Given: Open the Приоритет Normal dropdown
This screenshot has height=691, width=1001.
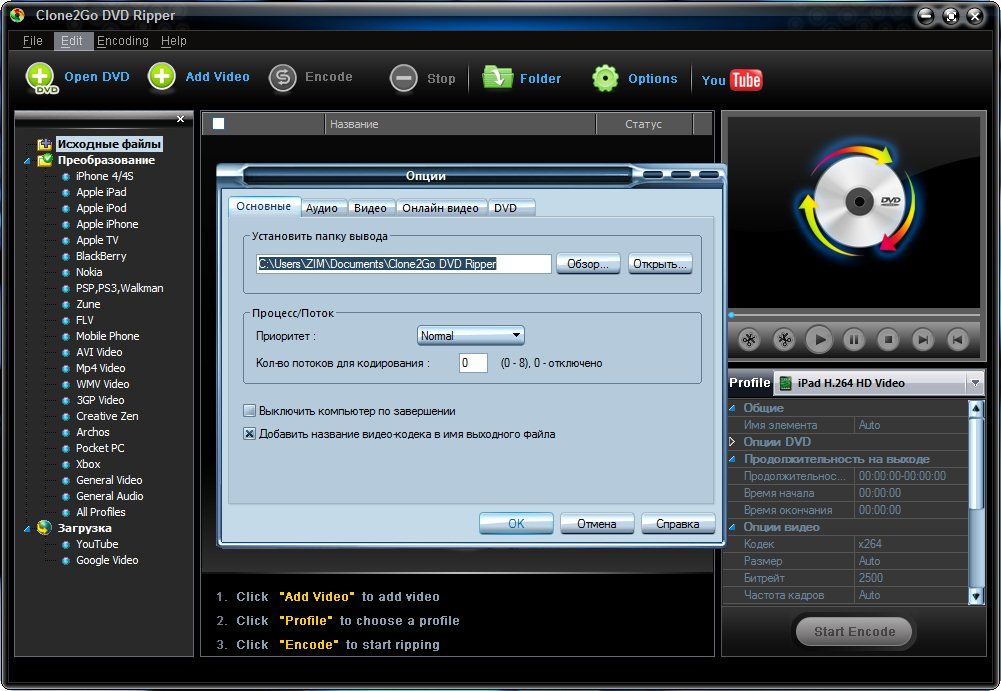Looking at the screenshot, I should pyautogui.click(x=470, y=335).
